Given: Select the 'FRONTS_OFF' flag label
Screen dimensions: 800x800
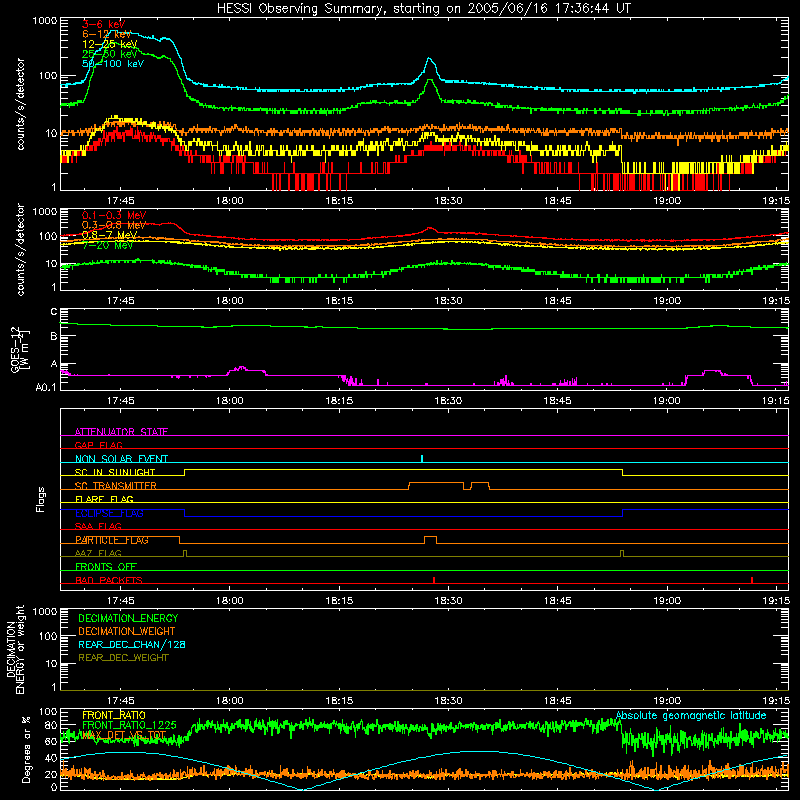Looking at the screenshot, I should [x=106, y=567].
